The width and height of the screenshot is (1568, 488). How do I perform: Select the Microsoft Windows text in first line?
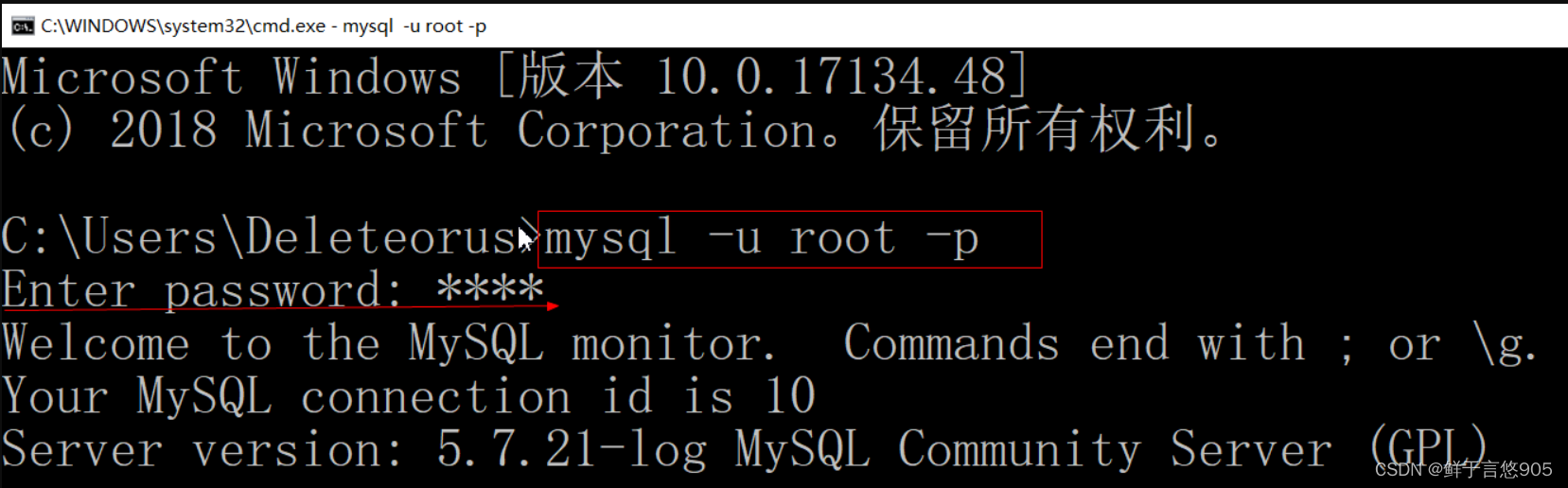coord(232,77)
